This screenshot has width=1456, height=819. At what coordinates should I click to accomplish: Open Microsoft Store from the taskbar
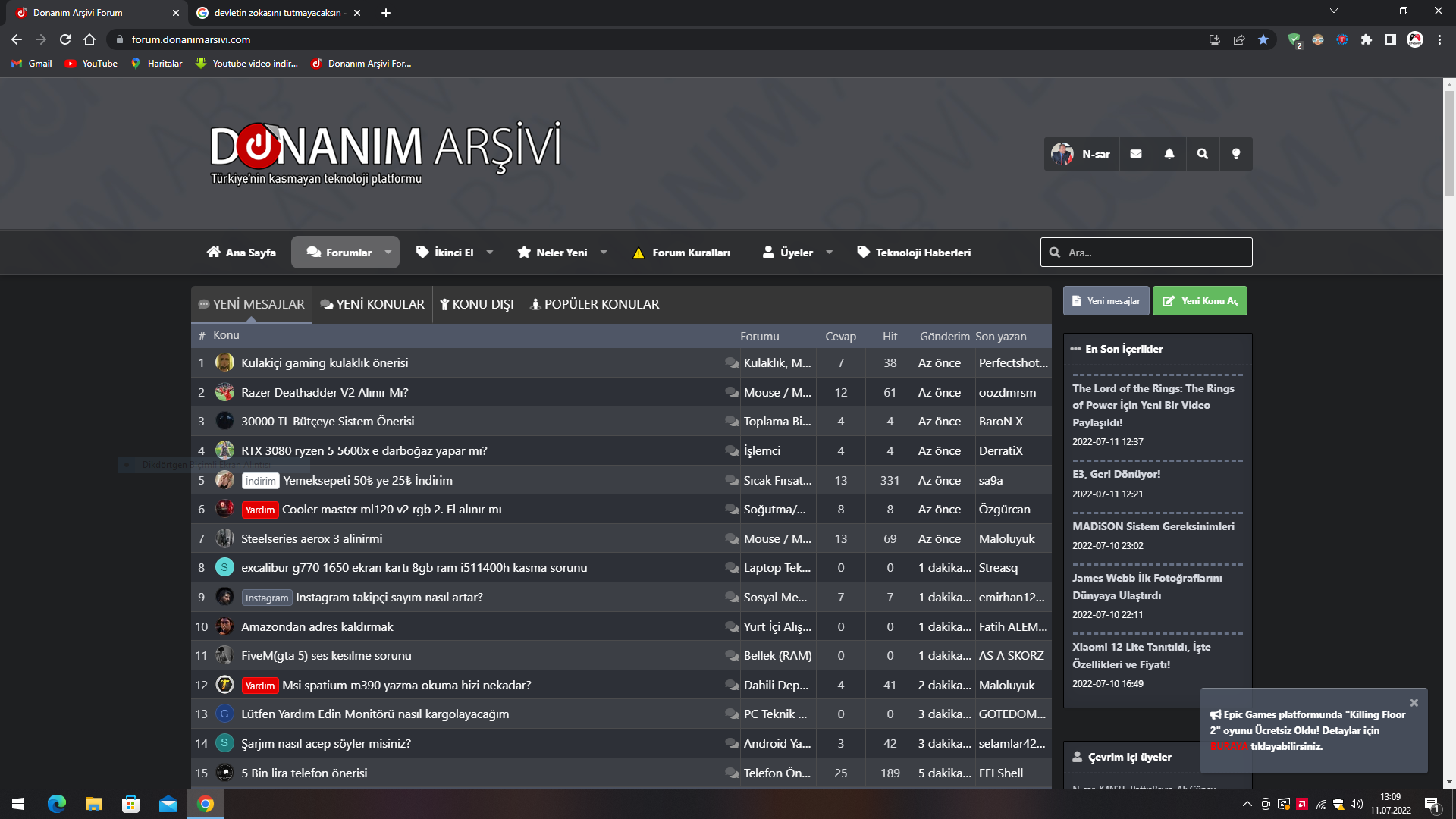point(131,804)
